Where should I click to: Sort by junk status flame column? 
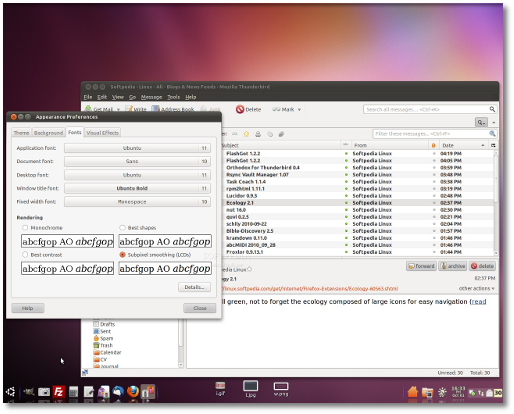[x=433, y=145]
